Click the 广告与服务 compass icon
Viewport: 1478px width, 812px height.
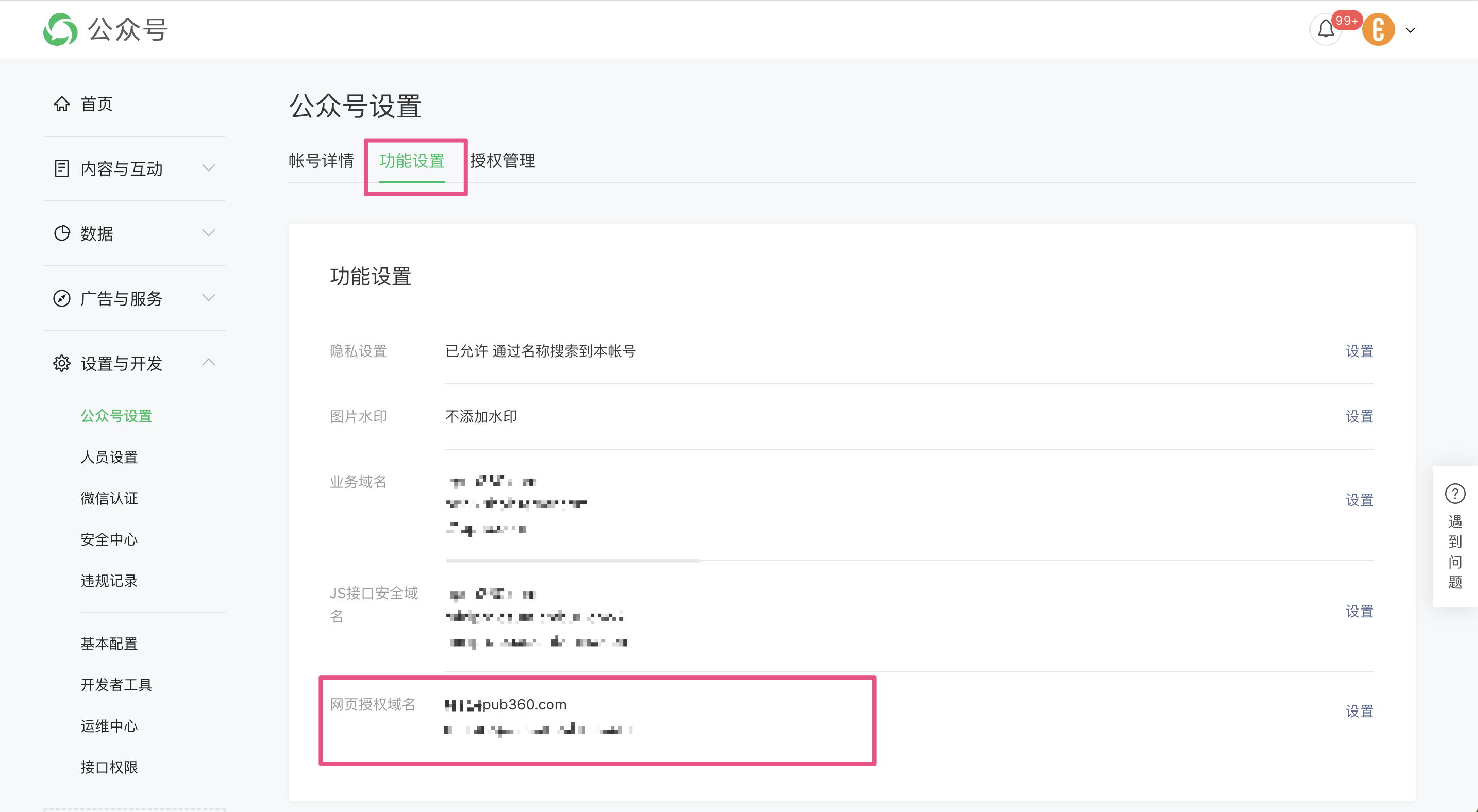tap(61, 298)
